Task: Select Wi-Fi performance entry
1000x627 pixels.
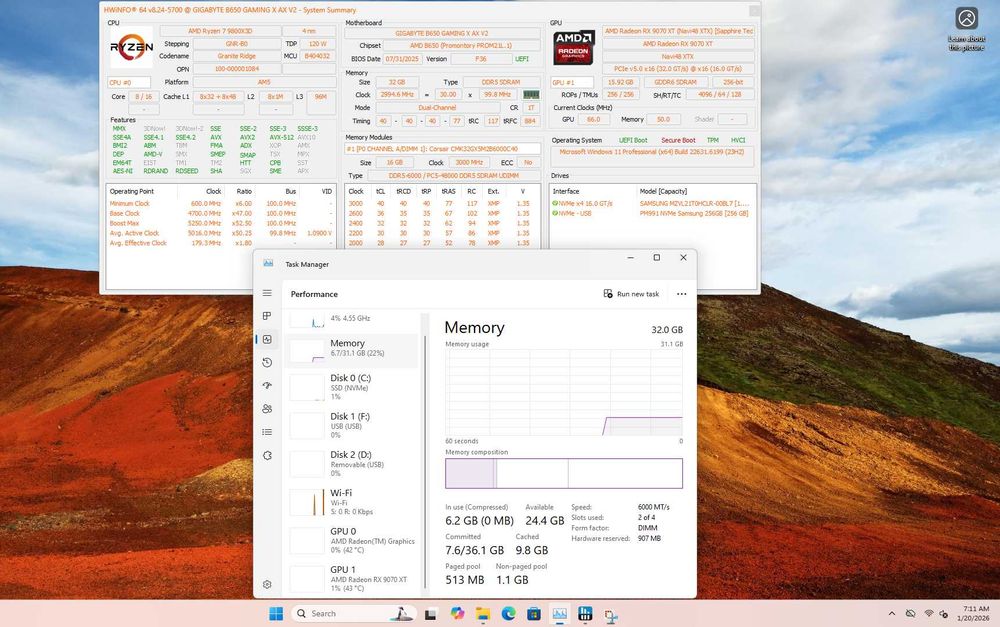Action: pyautogui.click(x=351, y=502)
